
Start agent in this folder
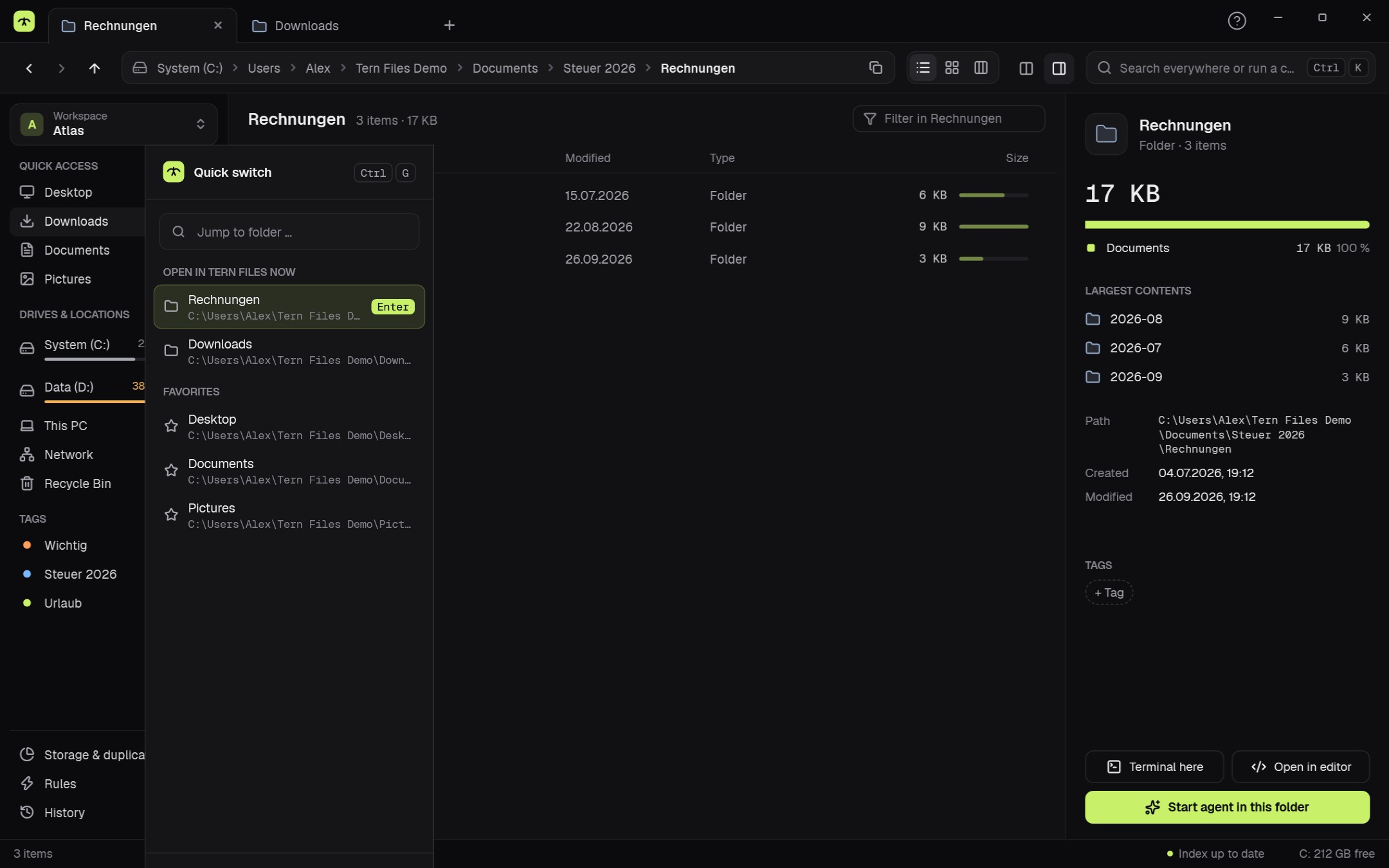pos(1227,807)
